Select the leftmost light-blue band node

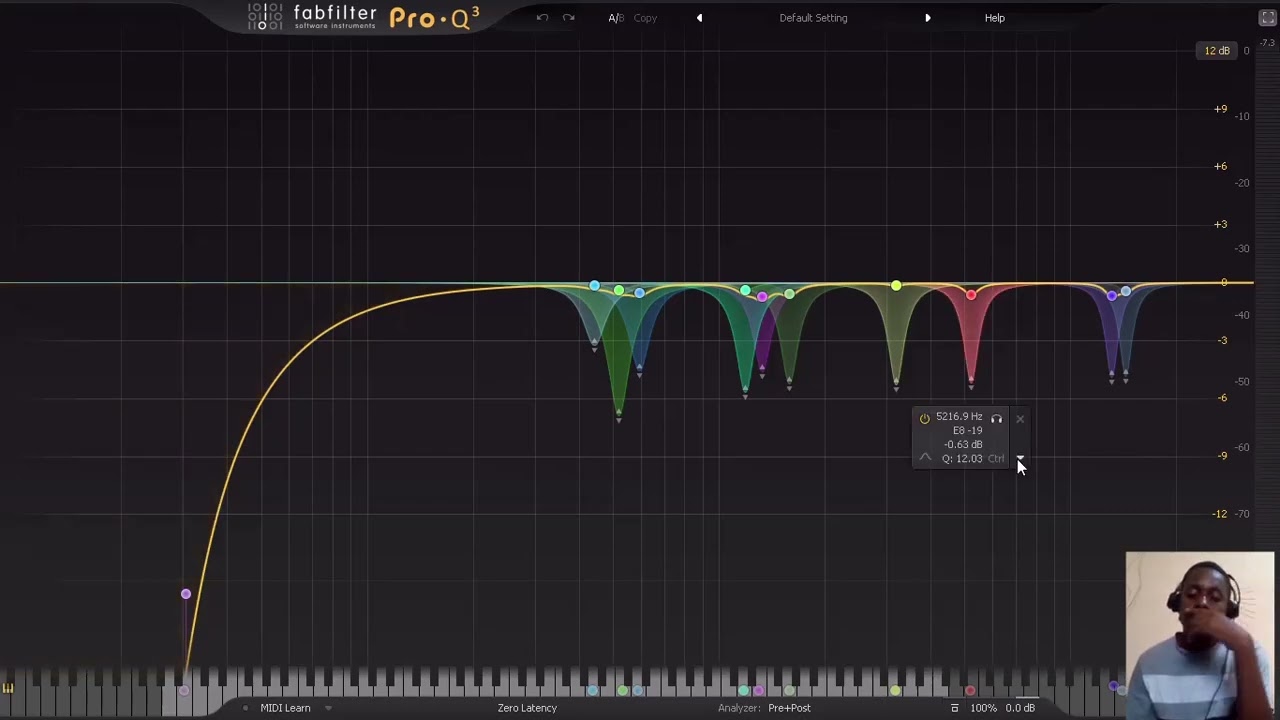tap(594, 287)
